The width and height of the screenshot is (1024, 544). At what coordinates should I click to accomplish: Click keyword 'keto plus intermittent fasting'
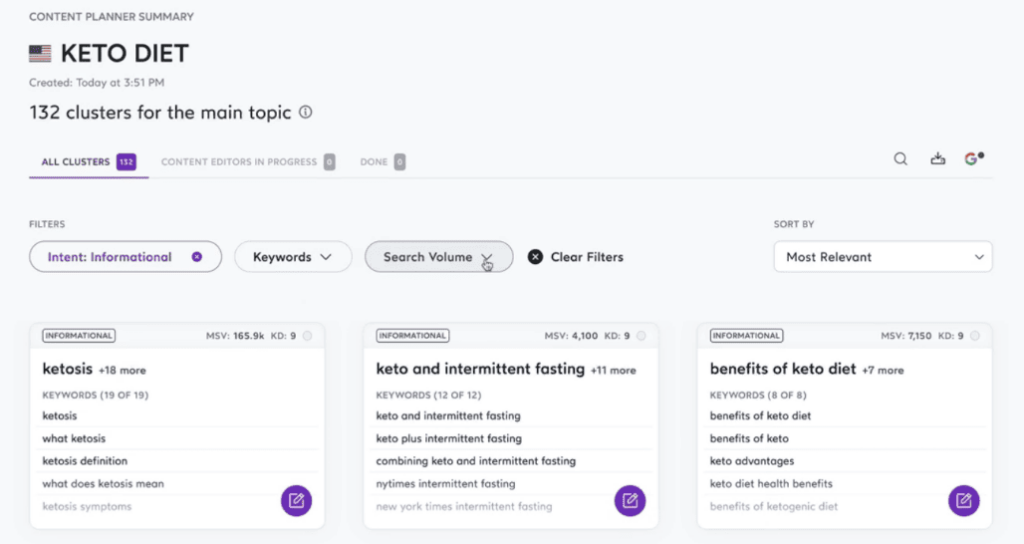coord(449,438)
